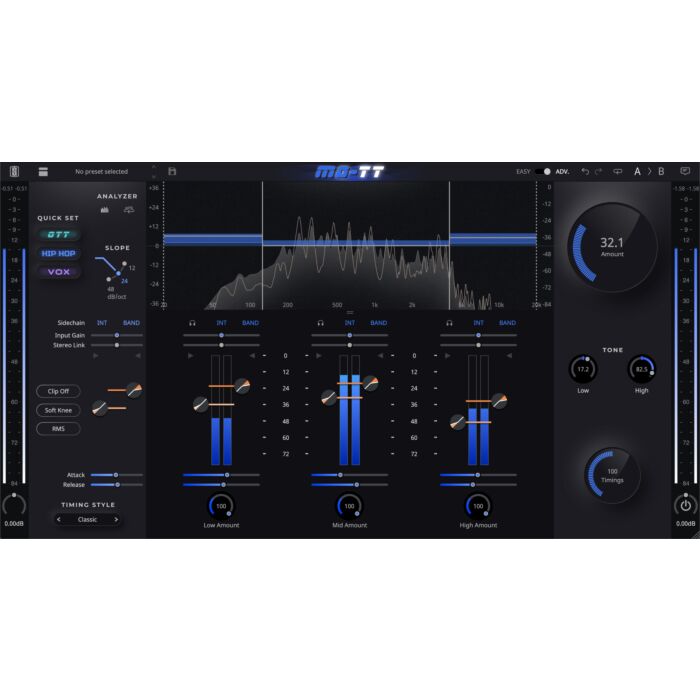The height and width of the screenshot is (700, 700).
Task: Save preset using the floppy disk icon
Action: tap(172, 171)
